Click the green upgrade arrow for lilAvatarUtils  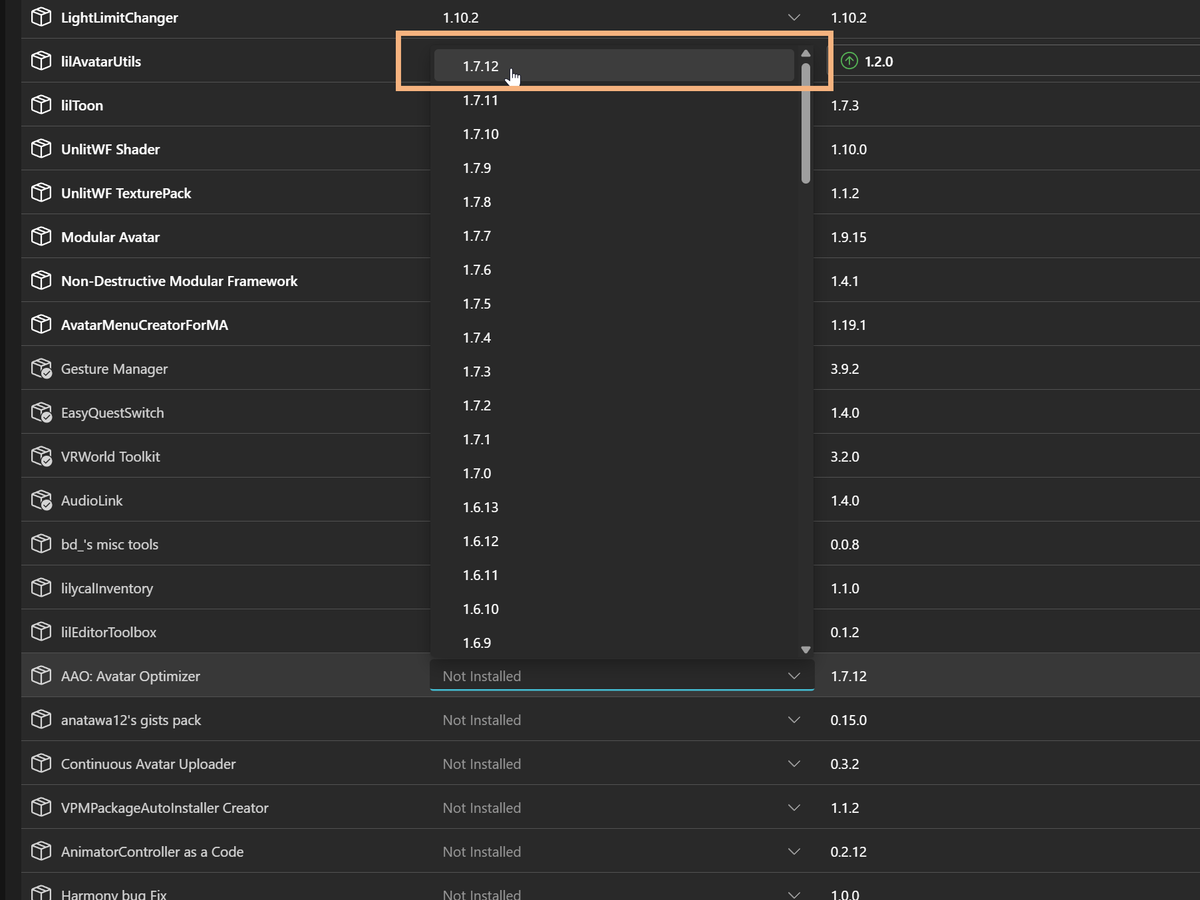(x=849, y=61)
